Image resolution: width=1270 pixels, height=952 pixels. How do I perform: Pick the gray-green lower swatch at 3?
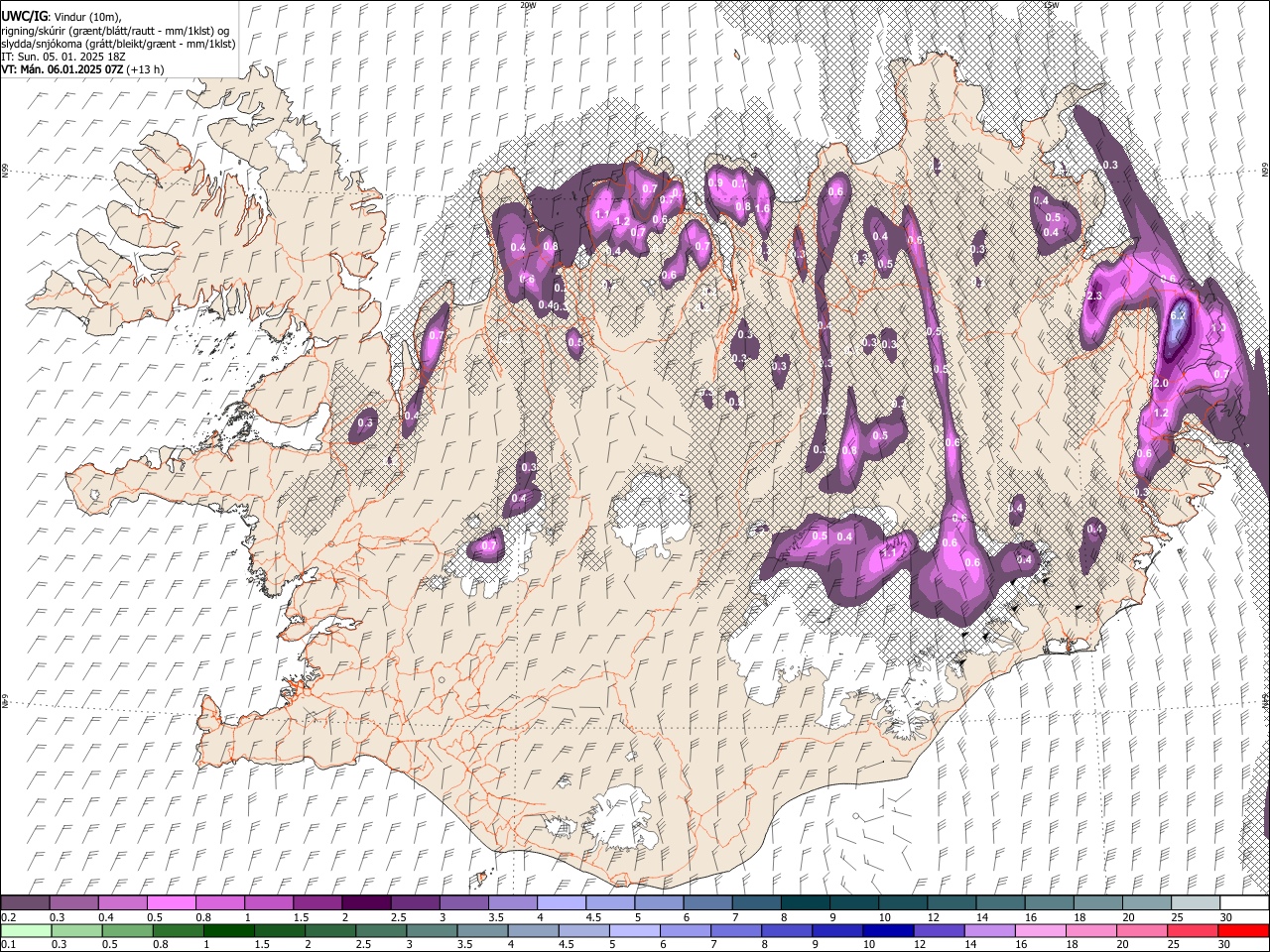coord(432,931)
